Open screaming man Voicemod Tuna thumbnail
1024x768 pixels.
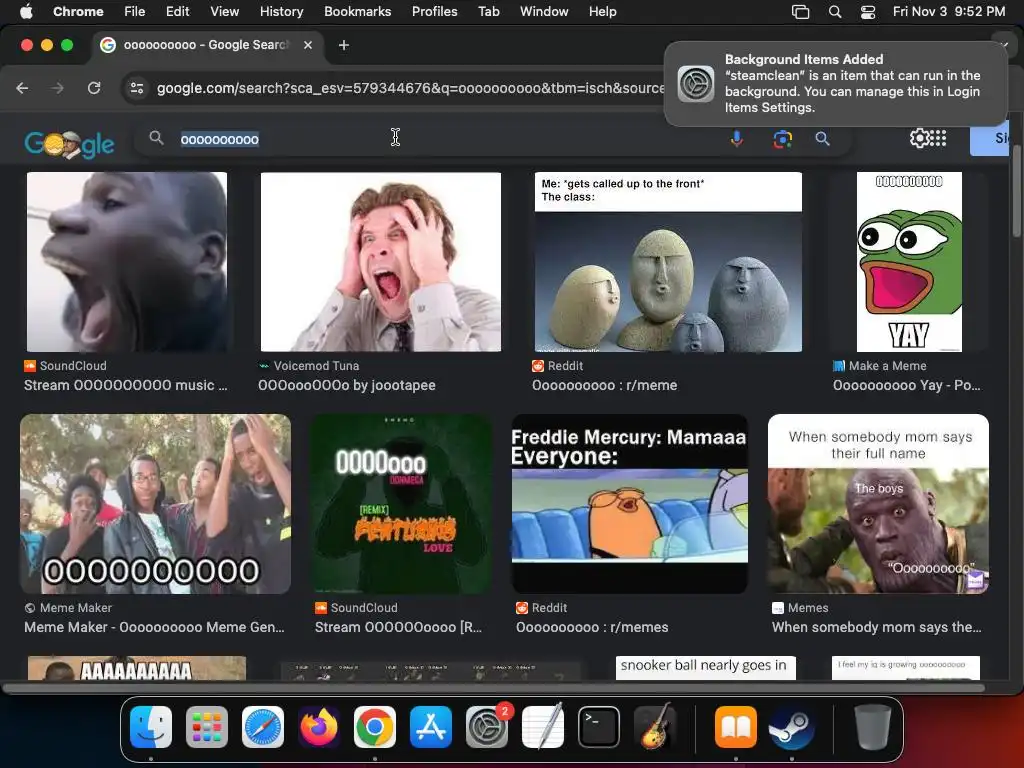point(381,262)
